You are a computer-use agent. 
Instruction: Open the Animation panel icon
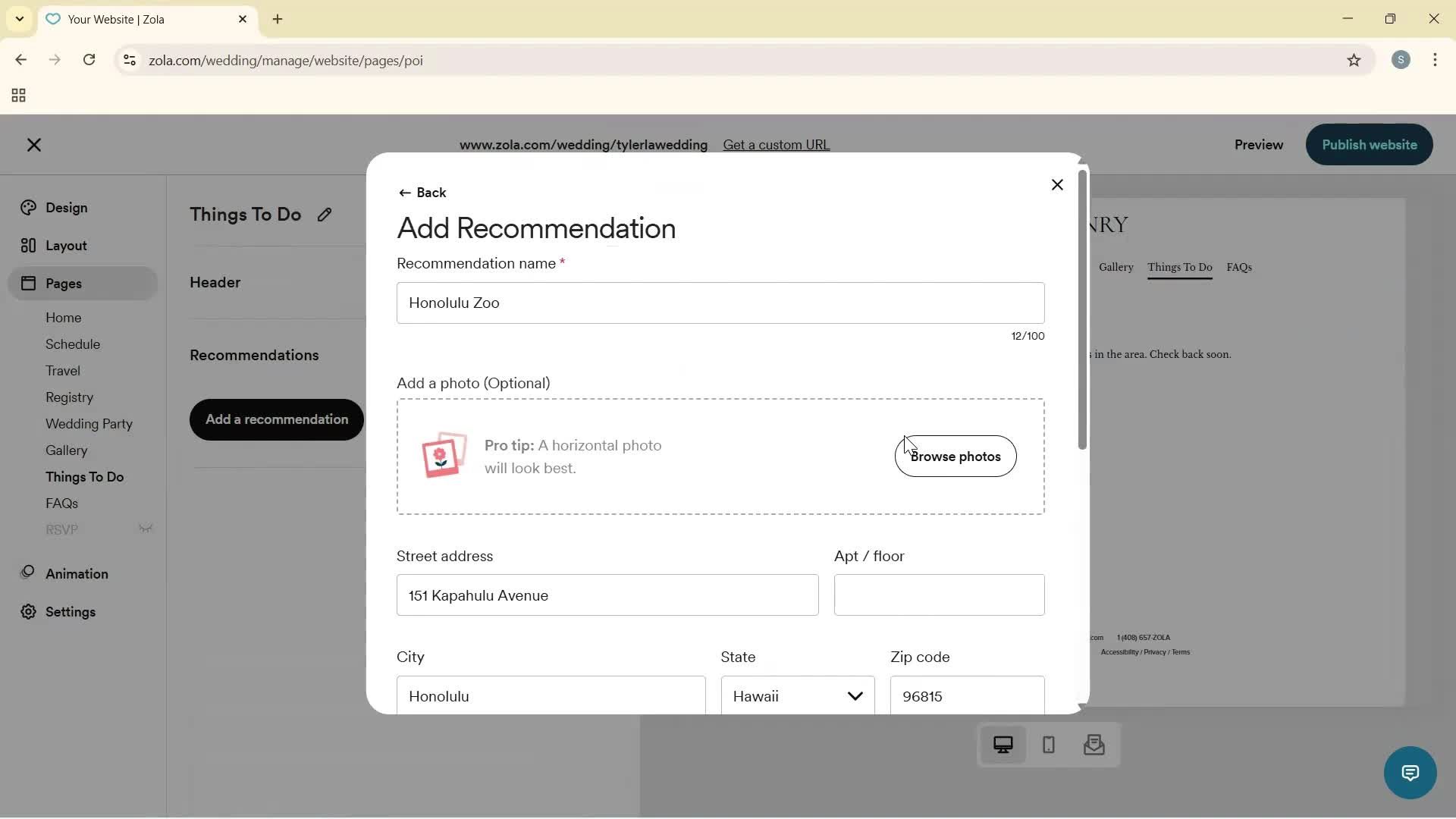pos(27,573)
